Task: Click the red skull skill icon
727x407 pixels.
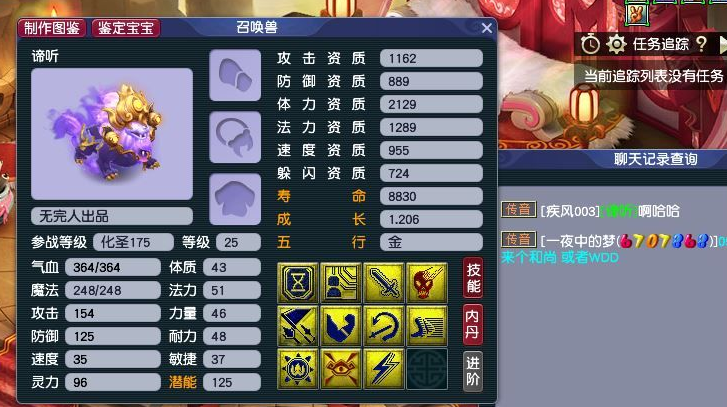Action: pyautogui.click(x=427, y=282)
